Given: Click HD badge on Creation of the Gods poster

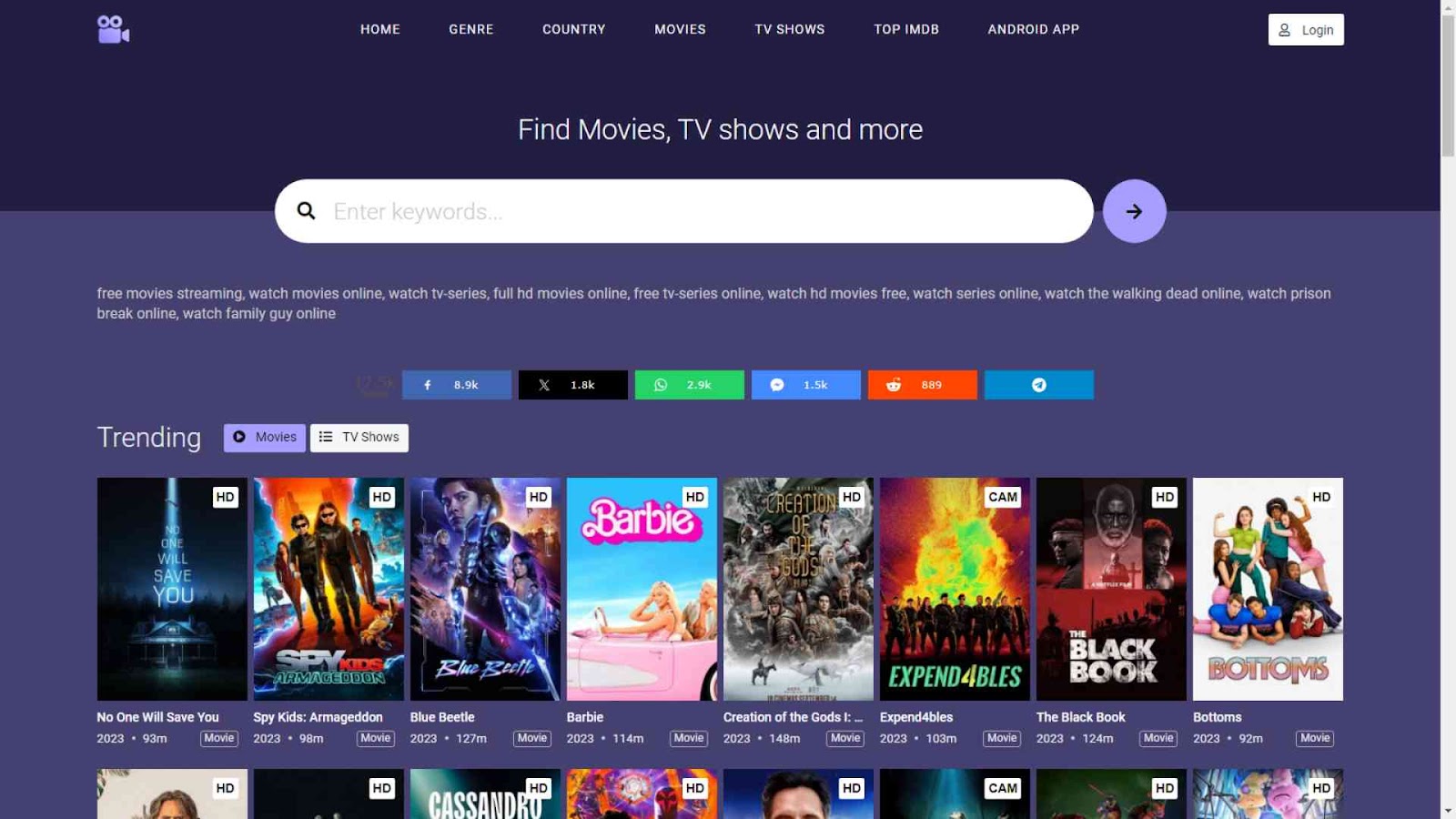Looking at the screenshot, I should click(x=852, y=497).
